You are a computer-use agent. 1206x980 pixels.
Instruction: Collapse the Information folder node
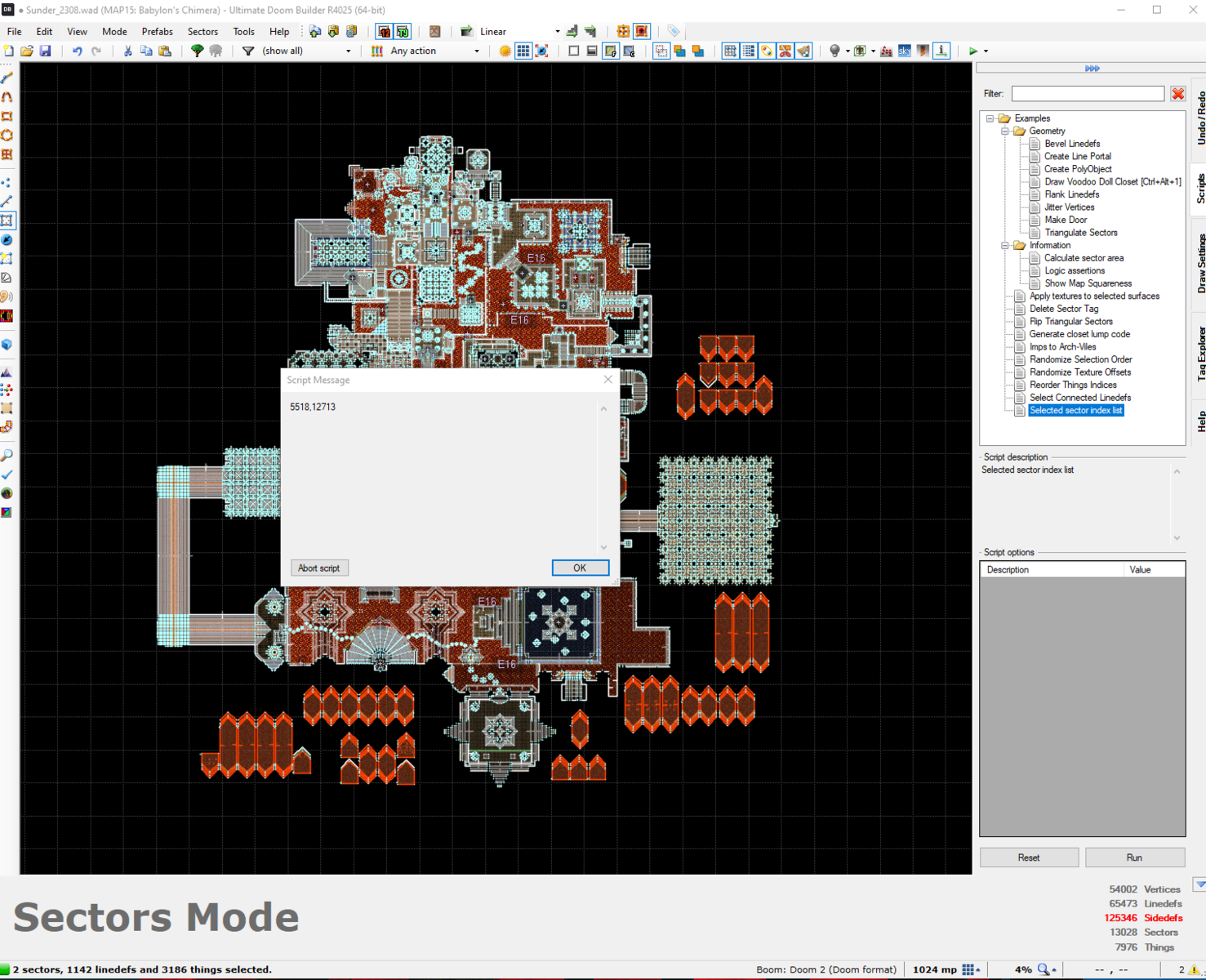1005,245
